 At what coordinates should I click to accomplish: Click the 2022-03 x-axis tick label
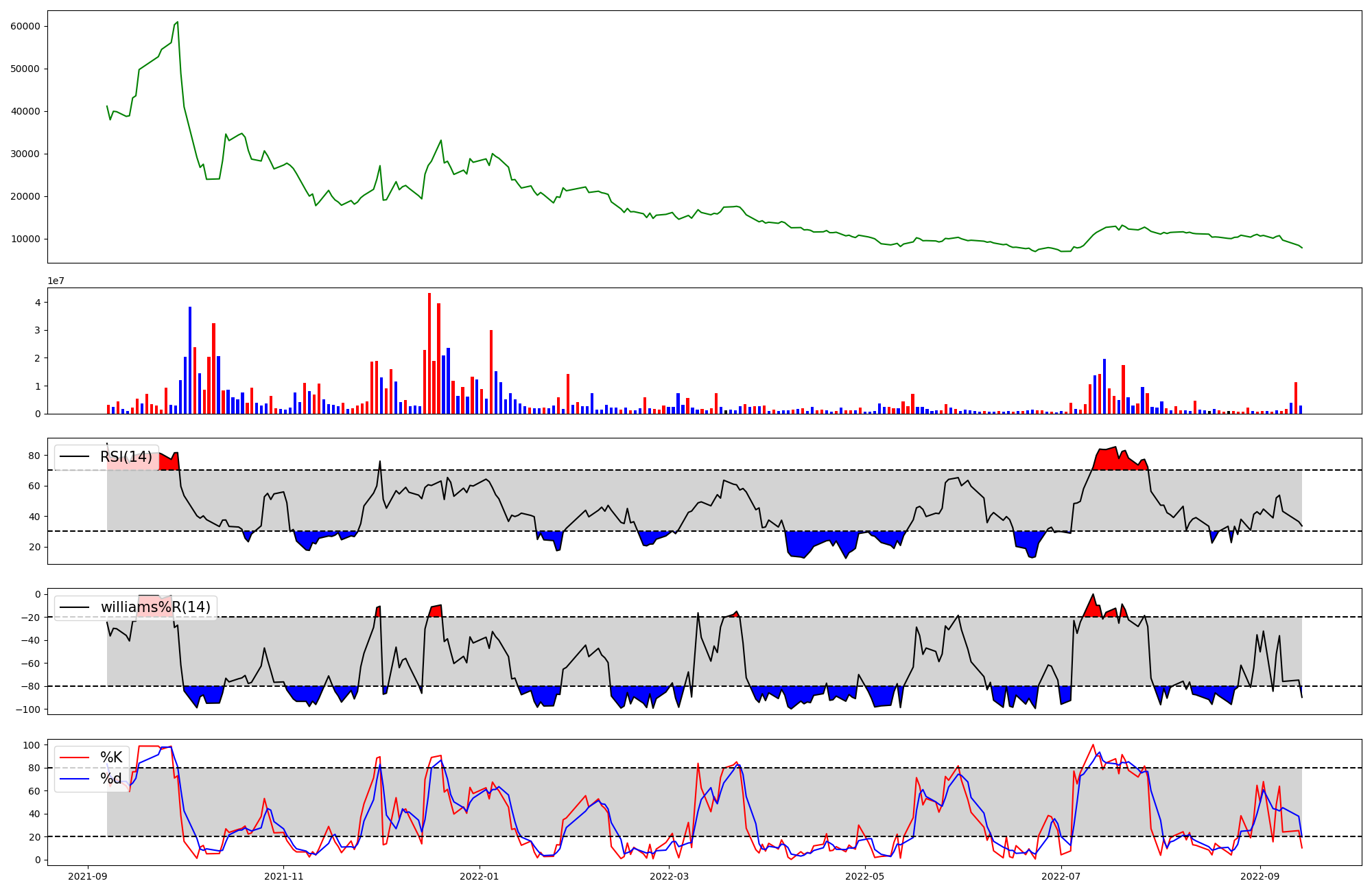click(x=669, y=876)
